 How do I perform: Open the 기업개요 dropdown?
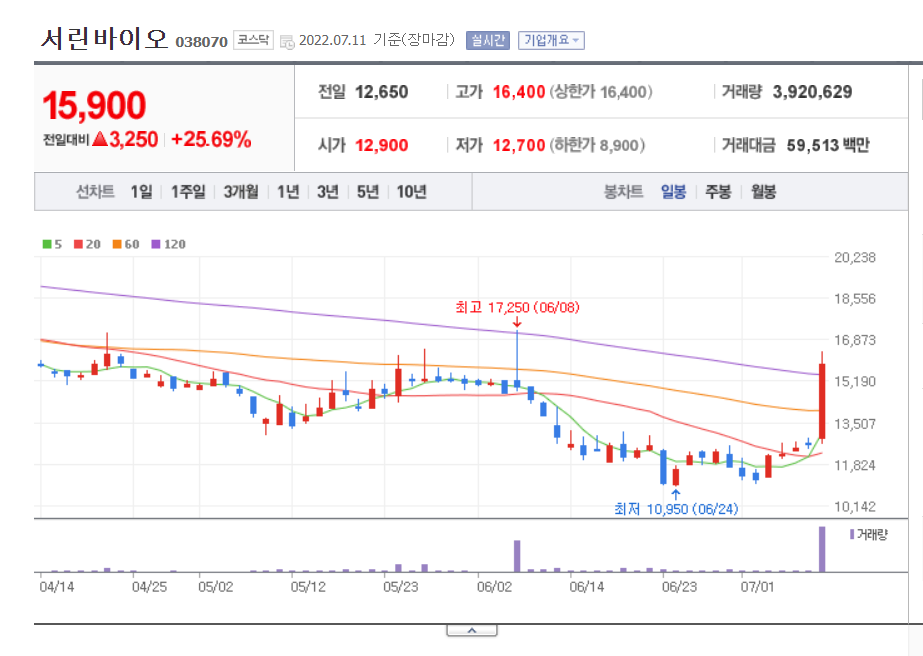[x=551, y=41]
